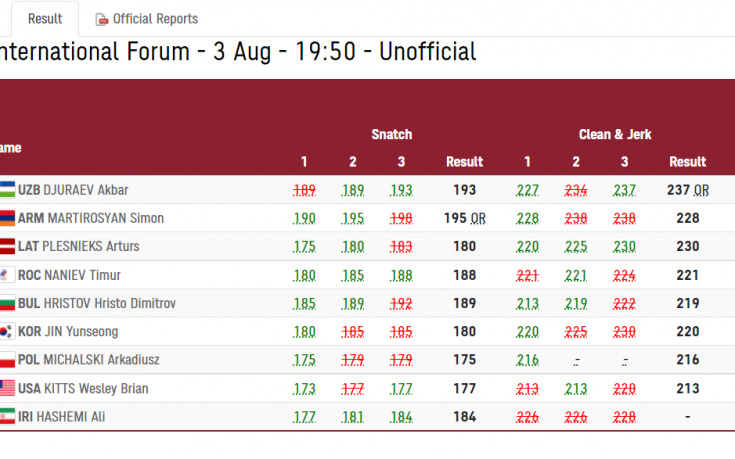Click the USA flag beside KITTS

(x=7, y=388)
